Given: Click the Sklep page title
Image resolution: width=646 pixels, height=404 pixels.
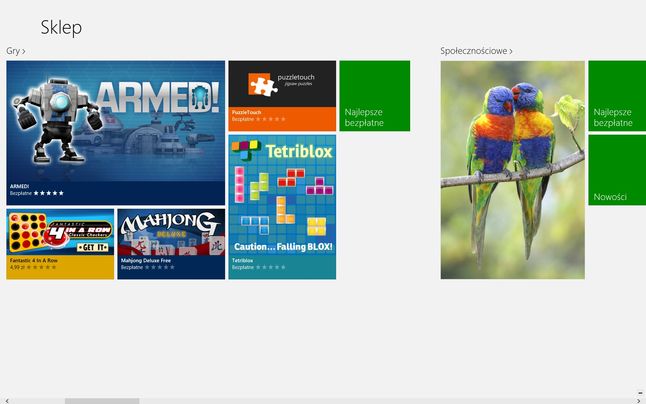Looking at the screenshot, I should pos(61,28).
